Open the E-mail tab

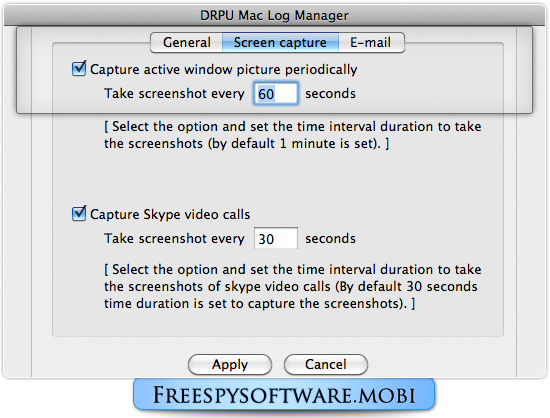point(371,43)
